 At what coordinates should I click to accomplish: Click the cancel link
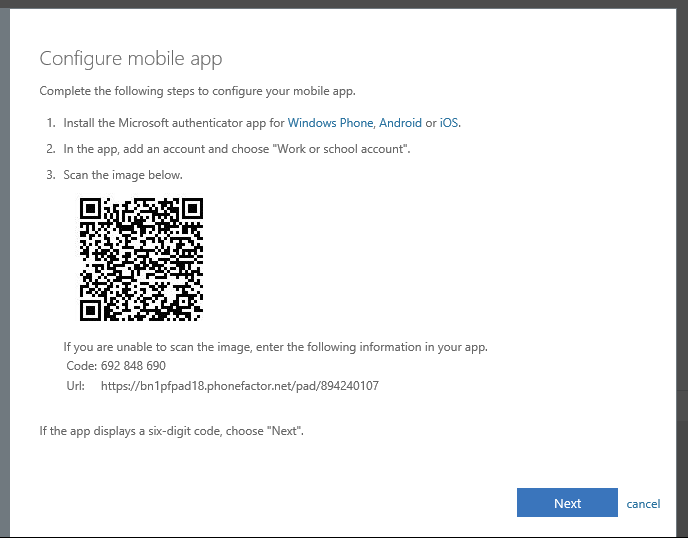(x=643, y=504)
